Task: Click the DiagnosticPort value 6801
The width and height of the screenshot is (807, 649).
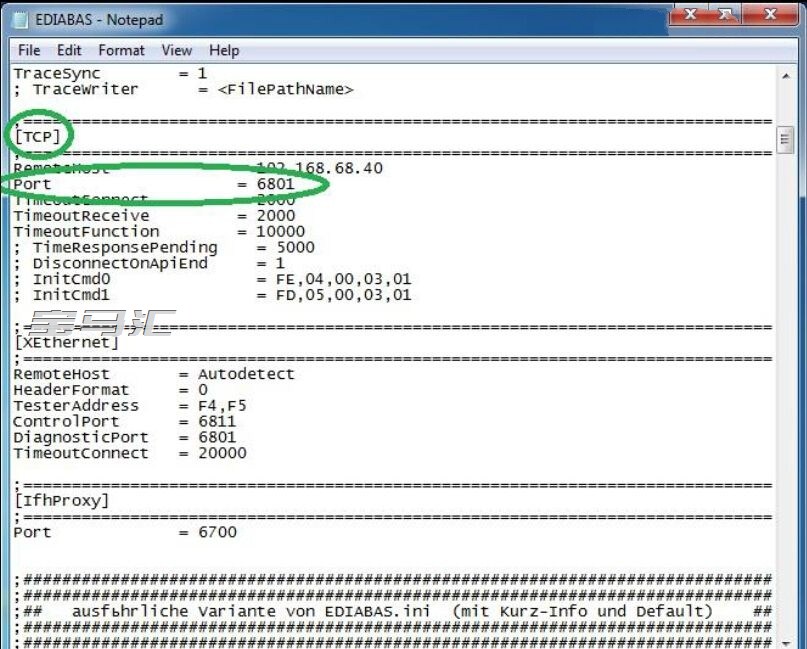Action: click(217, 437)
